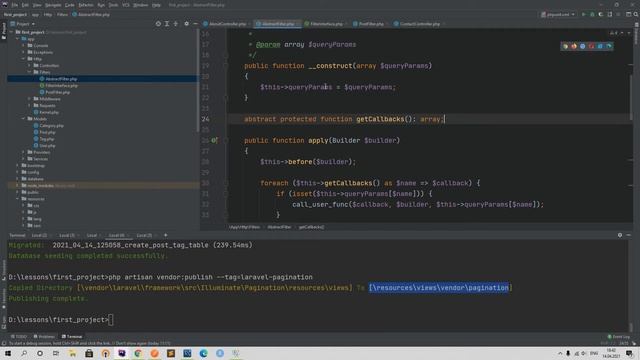Click the AbstractFilter breadcrumb below editor
The image size is (640, 360).
[279, 227]
